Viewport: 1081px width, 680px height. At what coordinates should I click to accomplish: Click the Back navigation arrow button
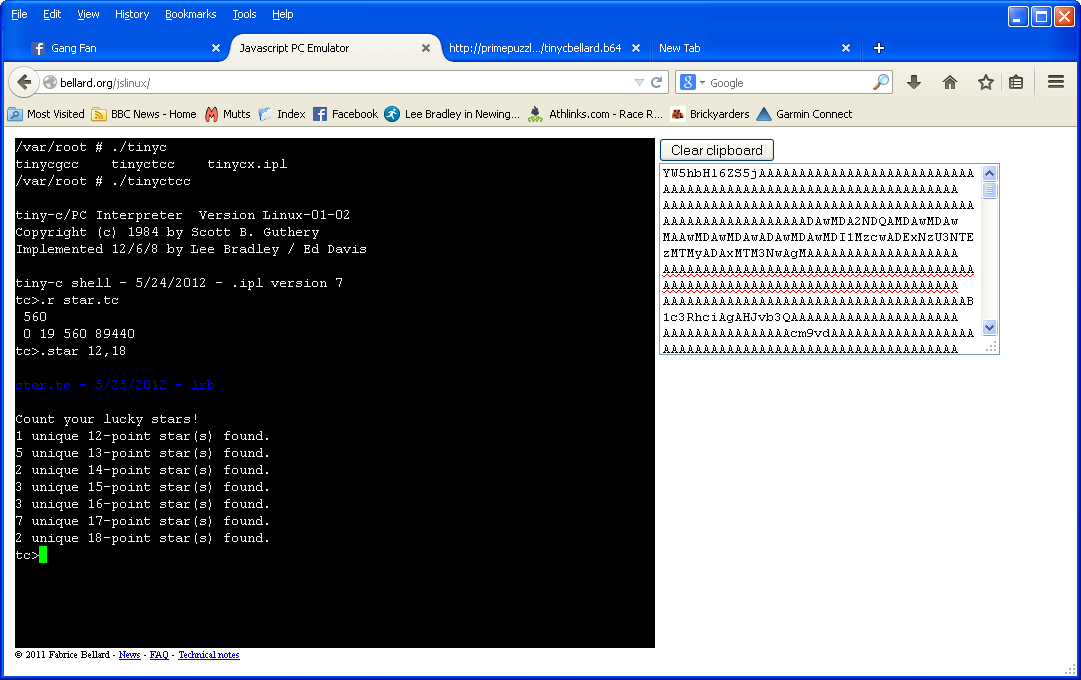(x=23, y=82)
